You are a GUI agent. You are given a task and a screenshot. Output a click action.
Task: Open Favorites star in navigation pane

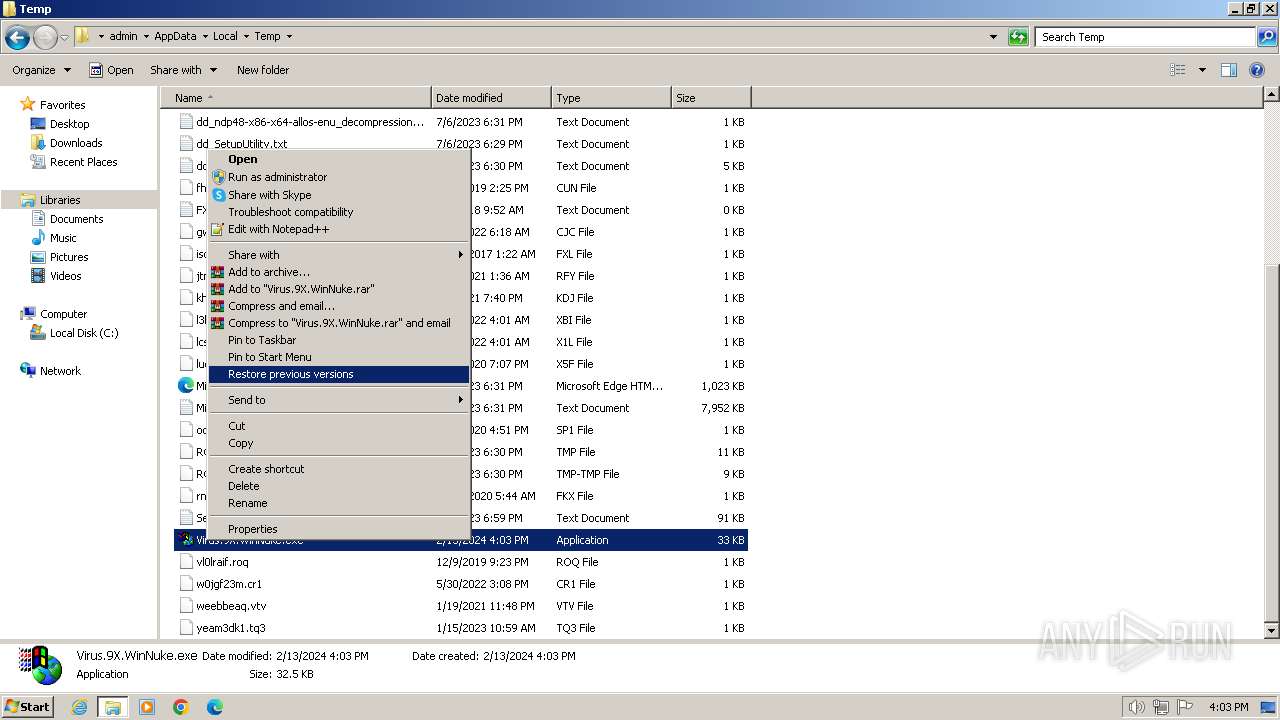(x=28, y=105)
